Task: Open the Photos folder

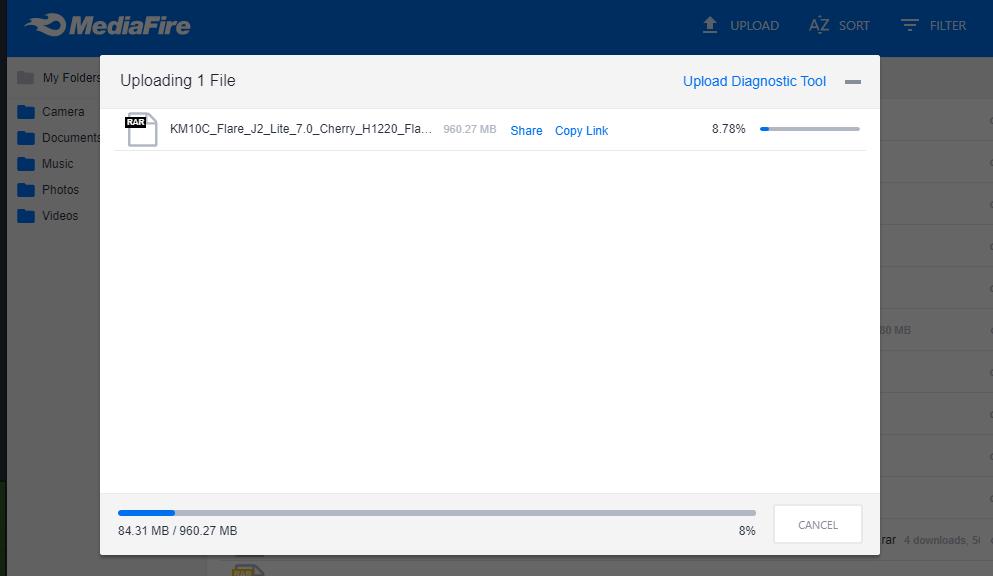Action: 60,189
